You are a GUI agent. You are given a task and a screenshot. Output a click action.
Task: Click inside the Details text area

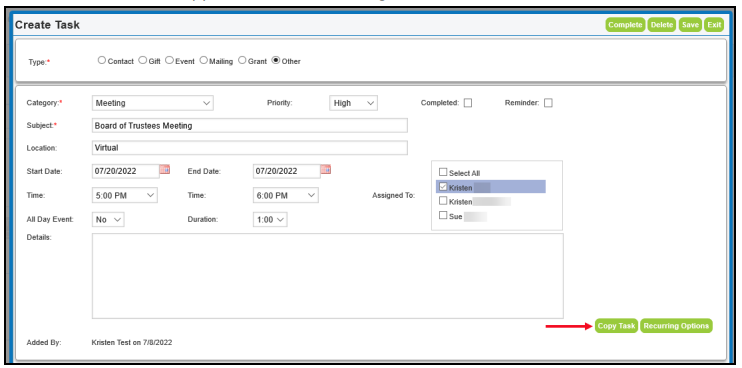click(327, 276)
